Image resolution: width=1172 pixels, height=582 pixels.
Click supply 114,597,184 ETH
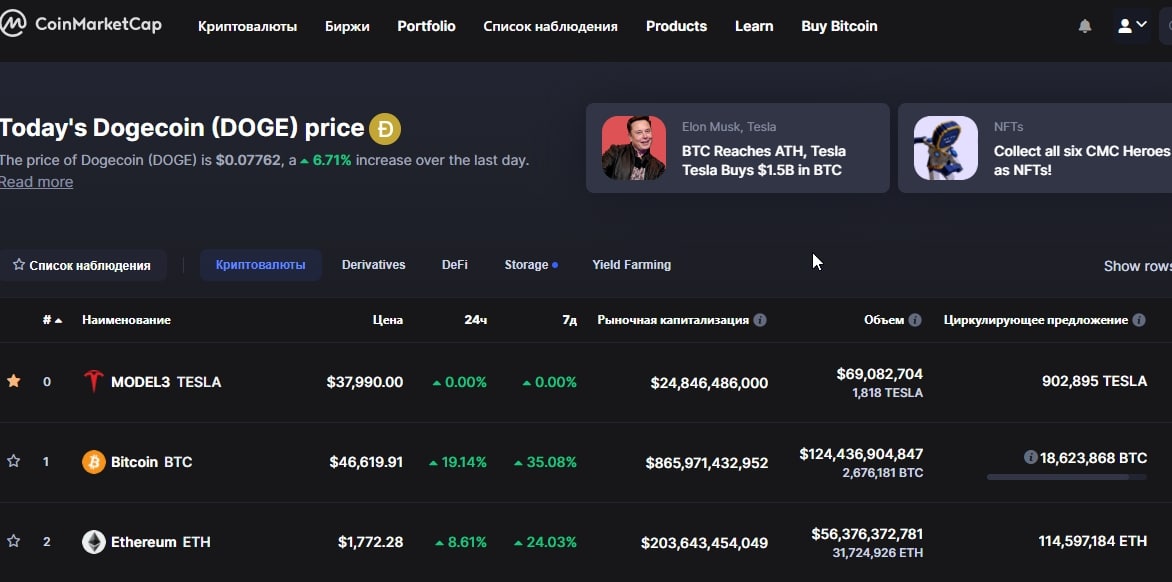click(1093, 541)
